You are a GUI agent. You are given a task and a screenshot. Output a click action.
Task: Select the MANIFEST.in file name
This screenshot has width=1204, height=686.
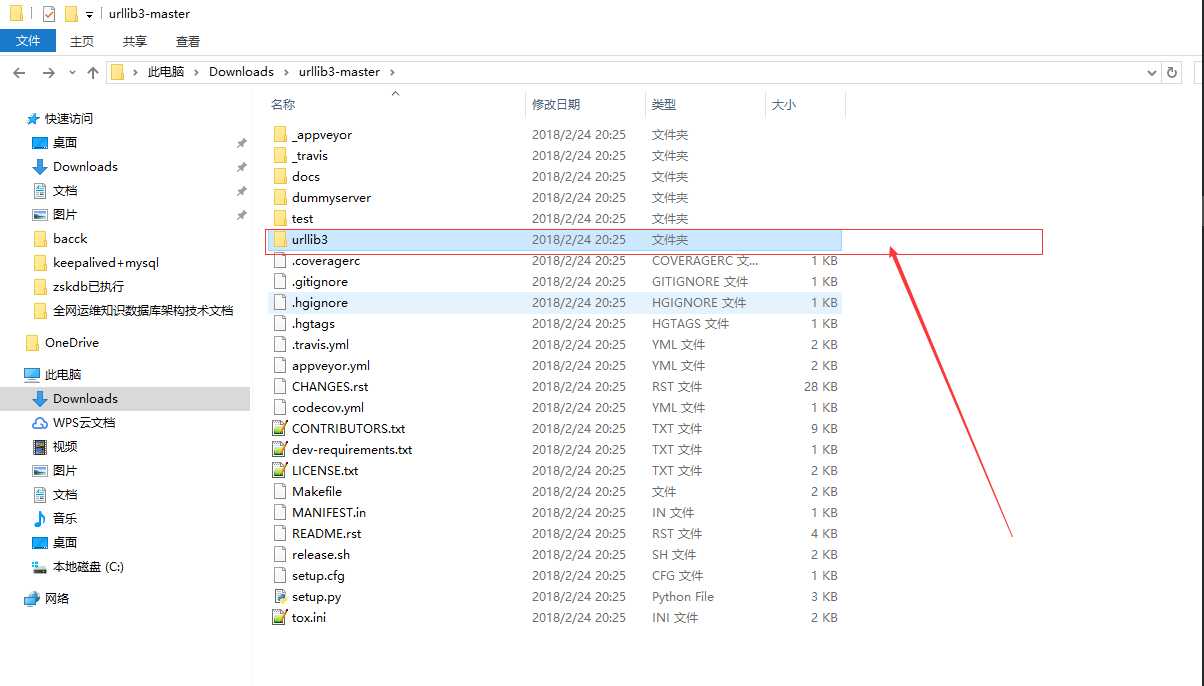(329, 512)
